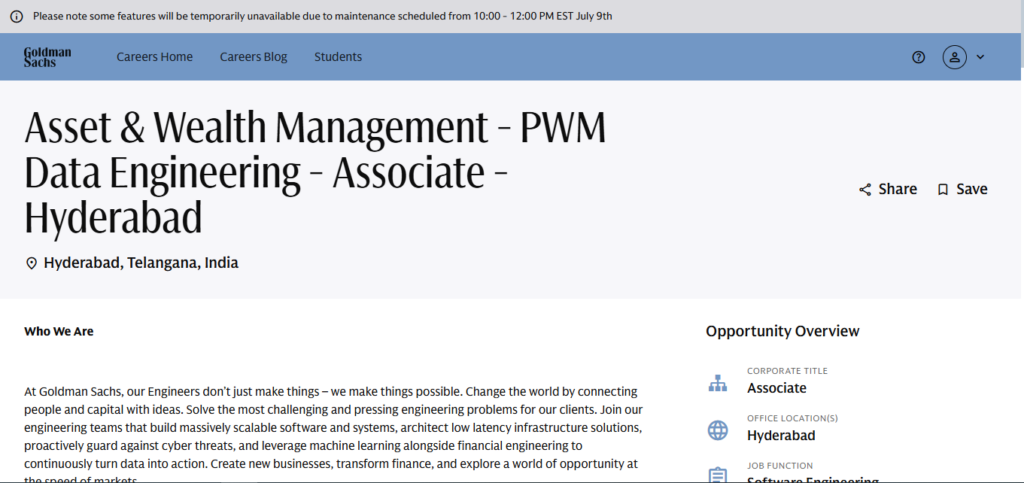This screenshot has width=1024, height=483.
Task: Click the 'OFFICE LOCATION(S)' label
Action: 792,418
